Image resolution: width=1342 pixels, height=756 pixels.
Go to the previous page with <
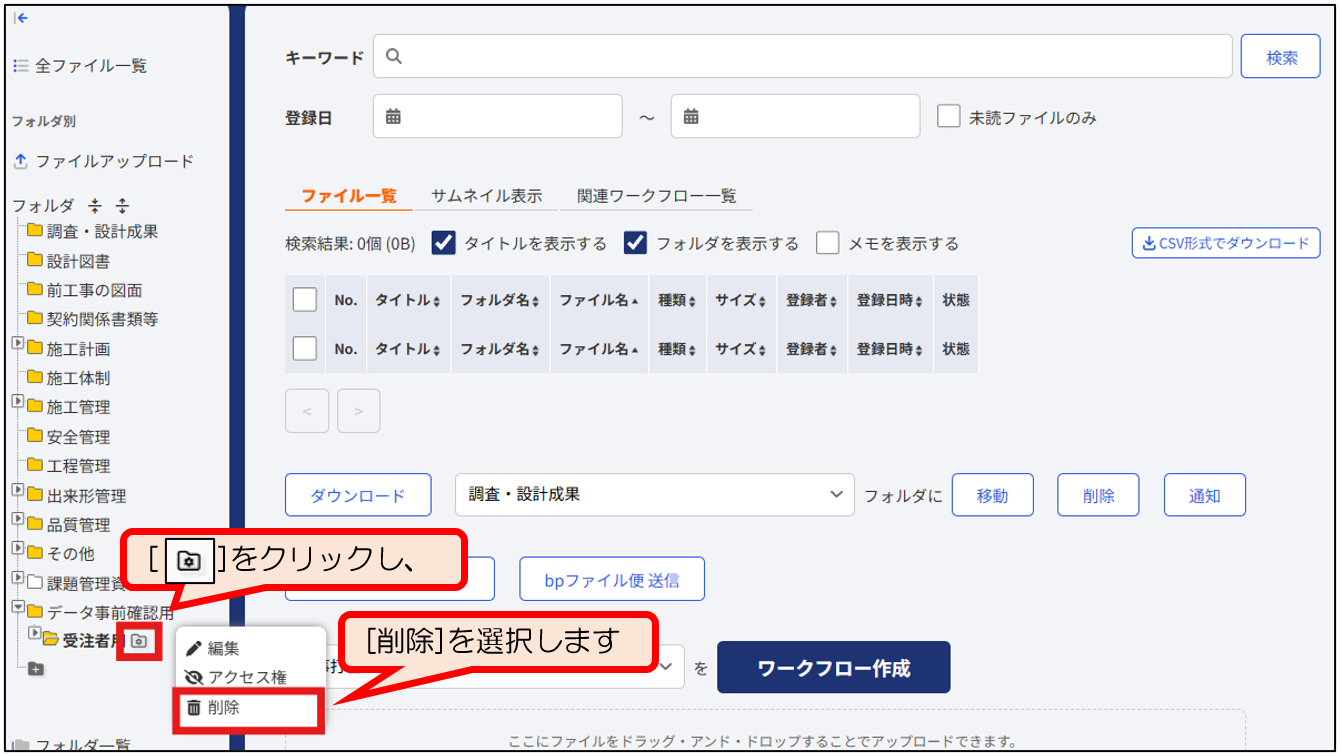click(x=307, y=411)
